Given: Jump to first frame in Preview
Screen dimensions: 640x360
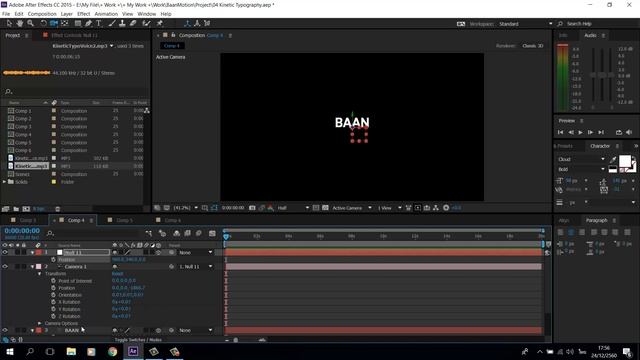Looking at the screenshot, I should tap(560, 132).
